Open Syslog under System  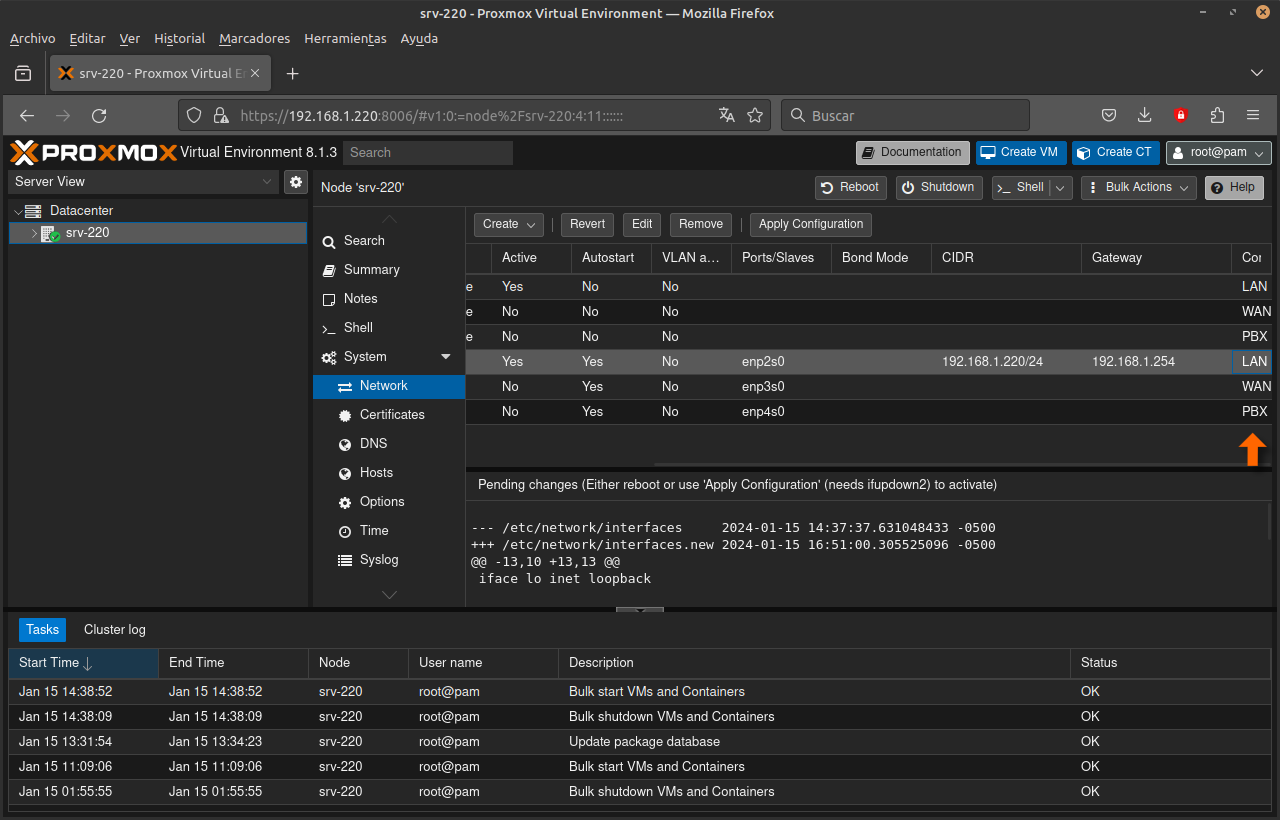[x=389, y=560]
